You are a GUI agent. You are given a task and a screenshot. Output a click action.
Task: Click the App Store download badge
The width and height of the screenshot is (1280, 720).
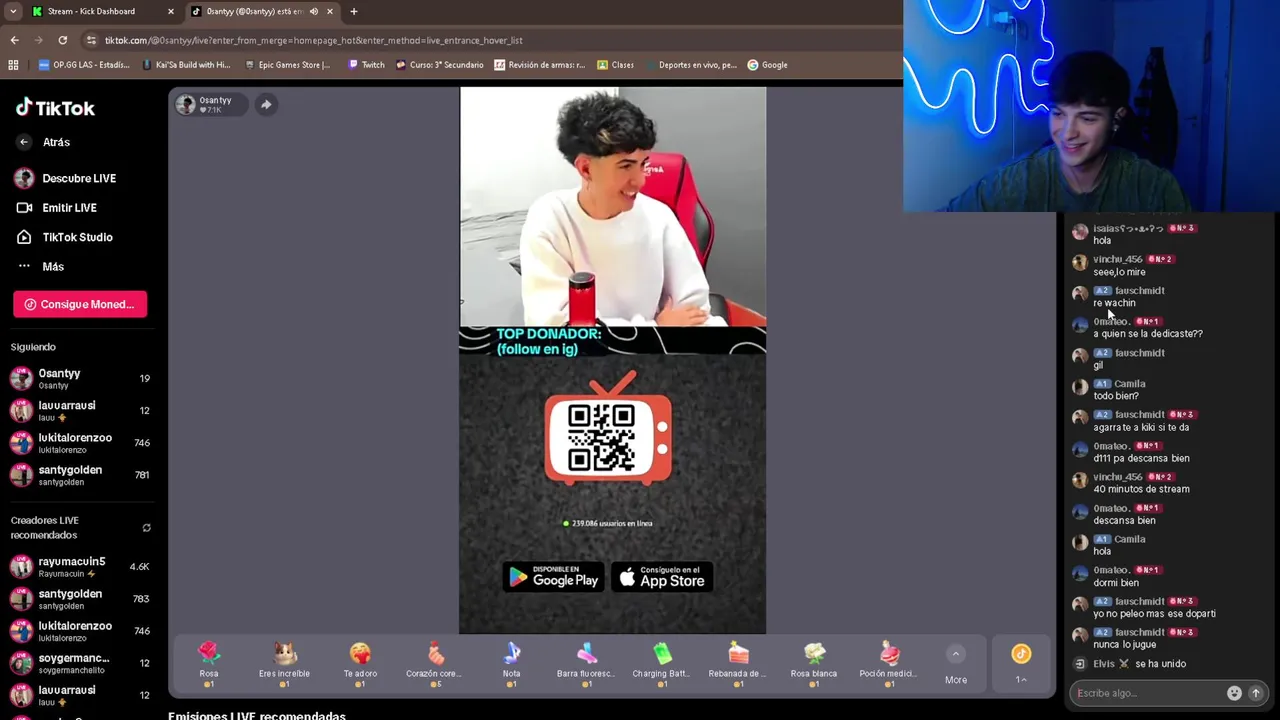pyautogui.click(x=662, y=577)
